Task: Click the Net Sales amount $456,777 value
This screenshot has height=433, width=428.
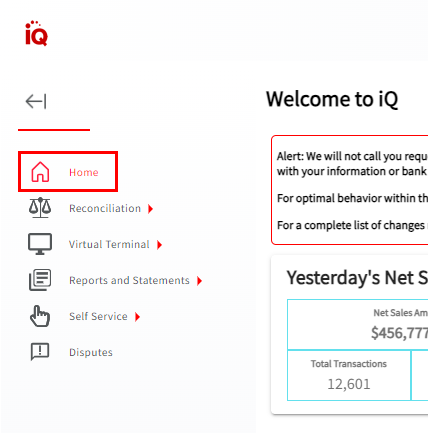Action: pos(400,333)
